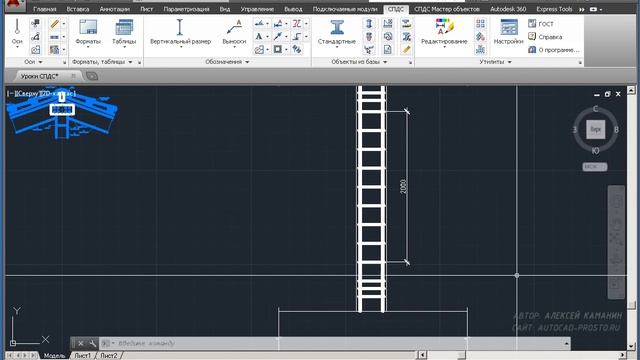The height and width of the screenshot is (360, 640).
Task: Rotate the view north via ViewCube С
Action: [595, 109]
